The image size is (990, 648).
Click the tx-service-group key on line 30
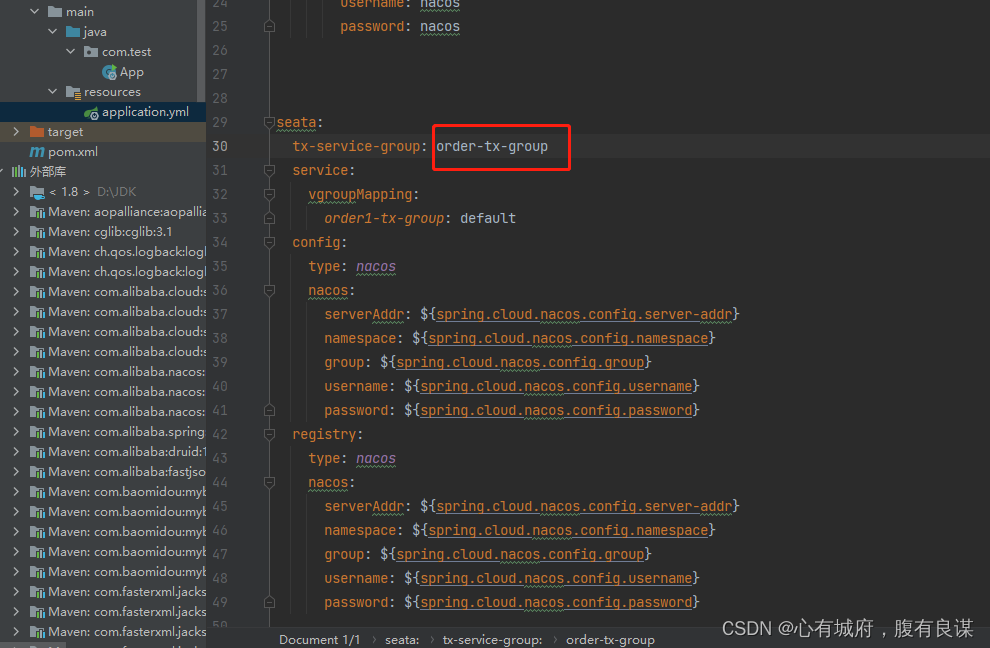356,147
